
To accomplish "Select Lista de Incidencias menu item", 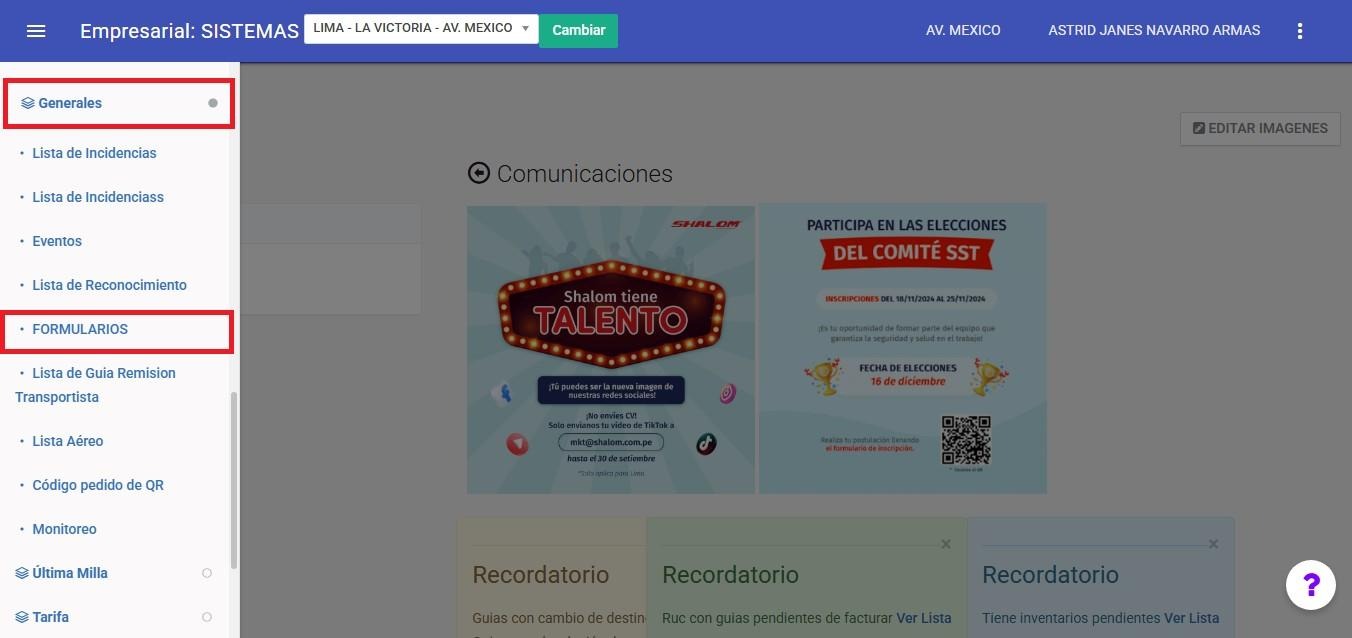I will (94, 153).
